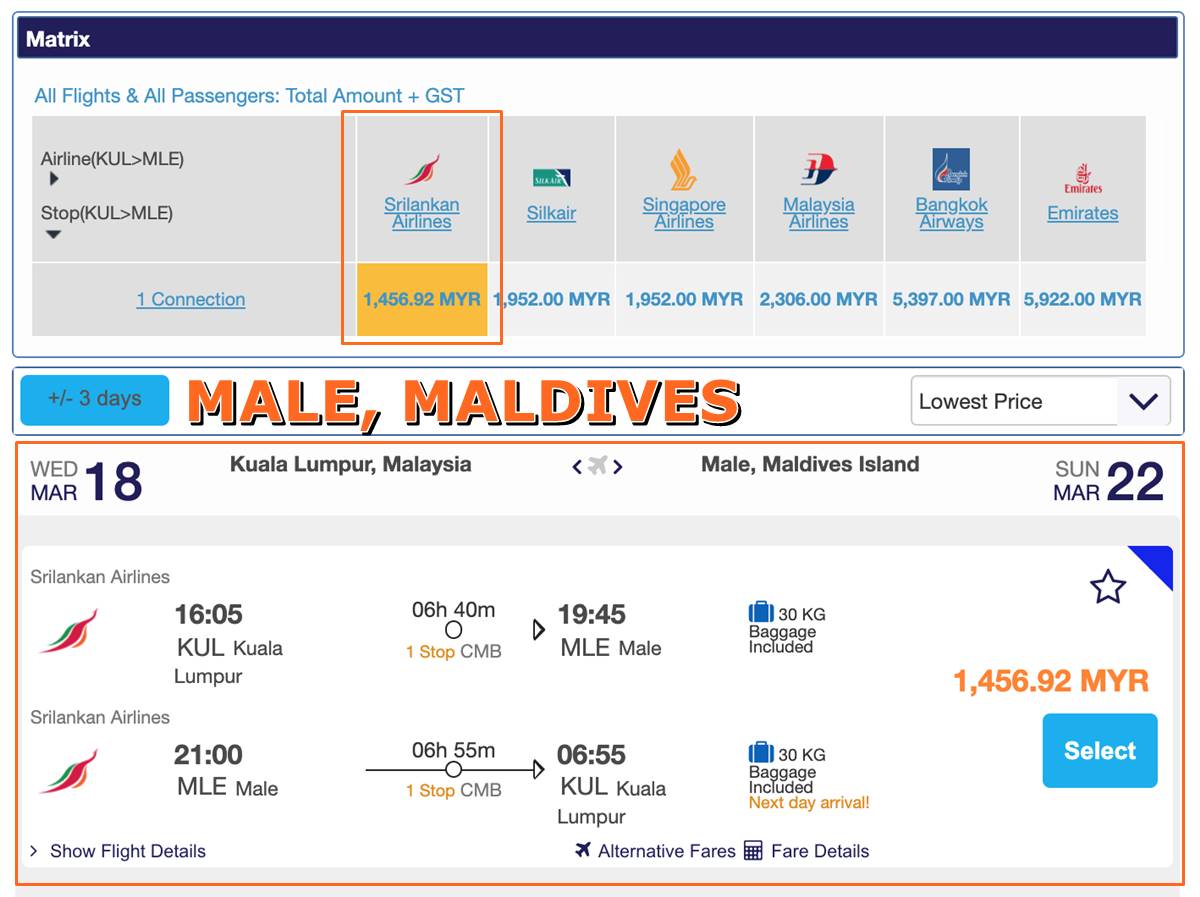Screen dimensions: 1200x897
Task: Open the Srilankan Airlines link in the Matrix
Action: pos(422,213)
